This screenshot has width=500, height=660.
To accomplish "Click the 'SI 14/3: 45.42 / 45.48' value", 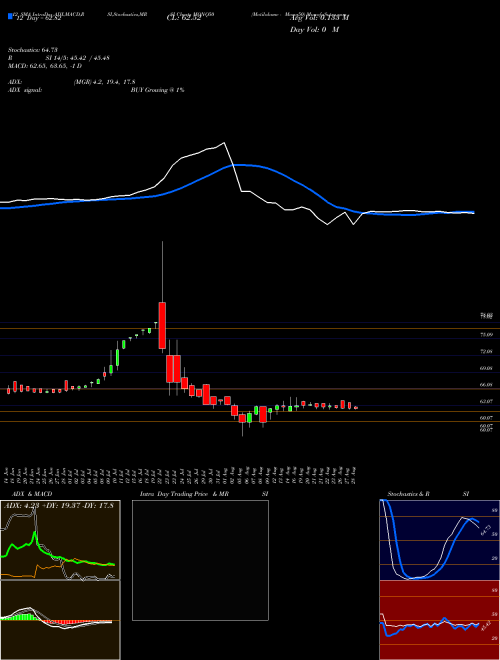I will tap(78, 58).
